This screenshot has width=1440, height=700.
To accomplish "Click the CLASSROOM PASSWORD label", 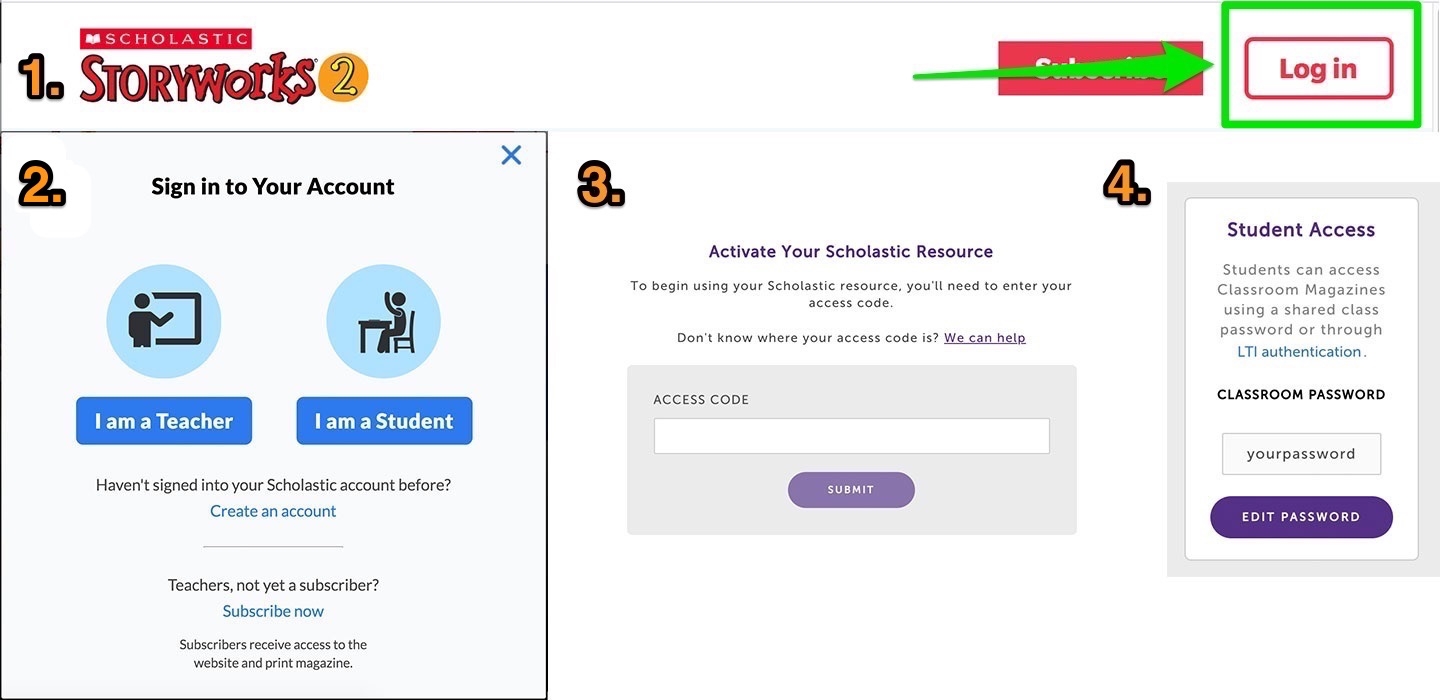I will coord(1301,395).
